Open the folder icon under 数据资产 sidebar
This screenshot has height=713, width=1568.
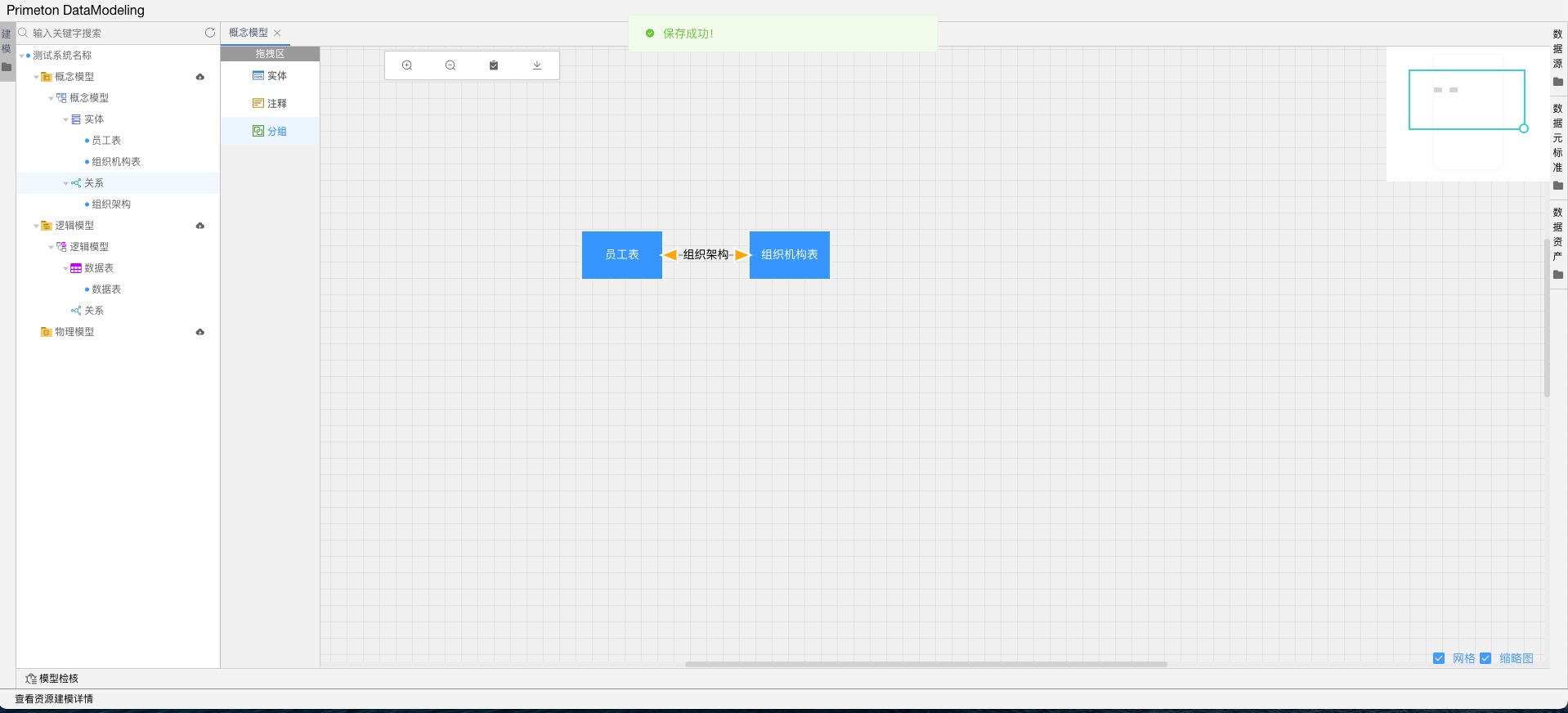click(1558, 275)
